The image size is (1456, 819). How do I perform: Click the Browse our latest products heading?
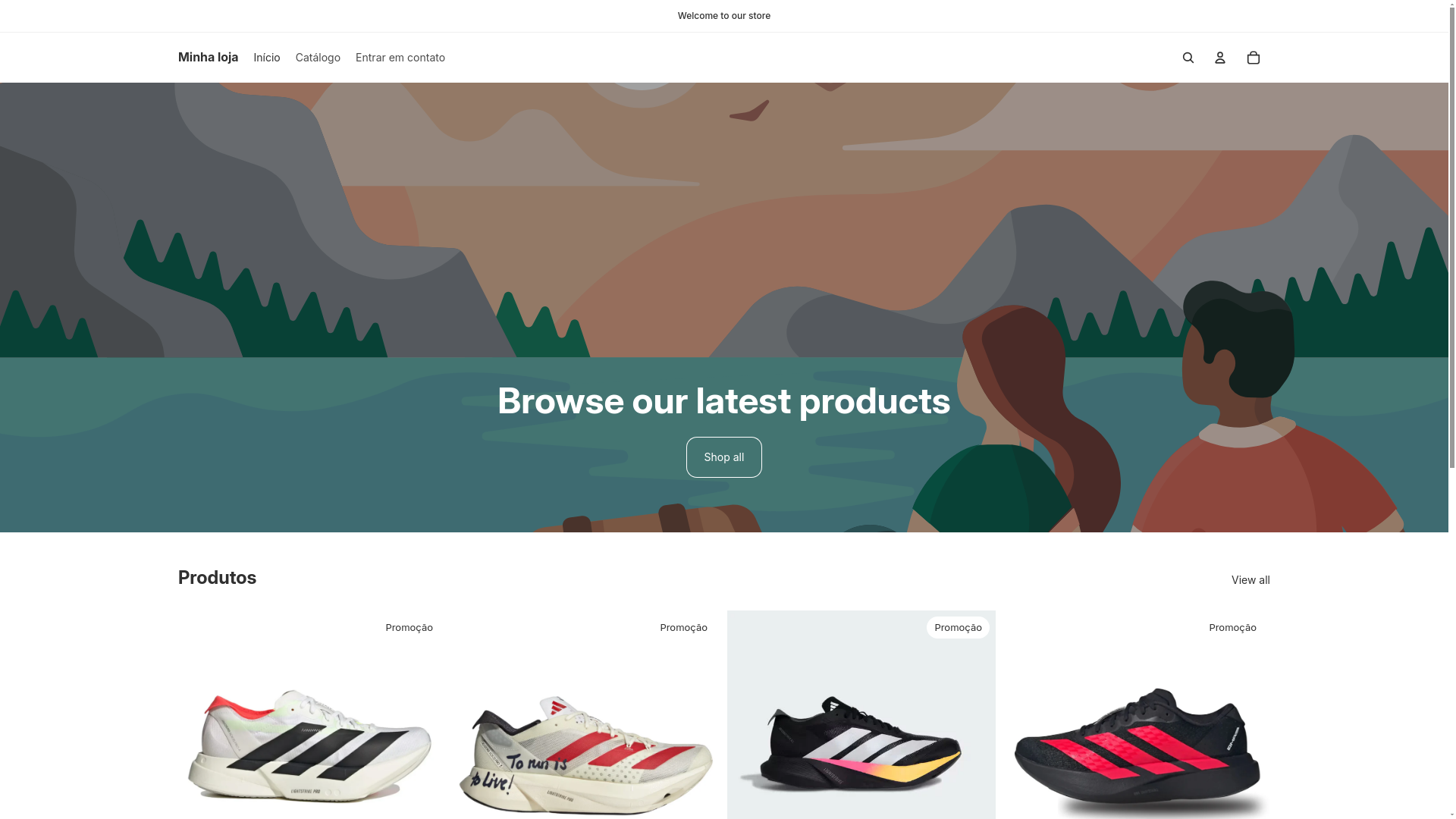coord(724,401)
